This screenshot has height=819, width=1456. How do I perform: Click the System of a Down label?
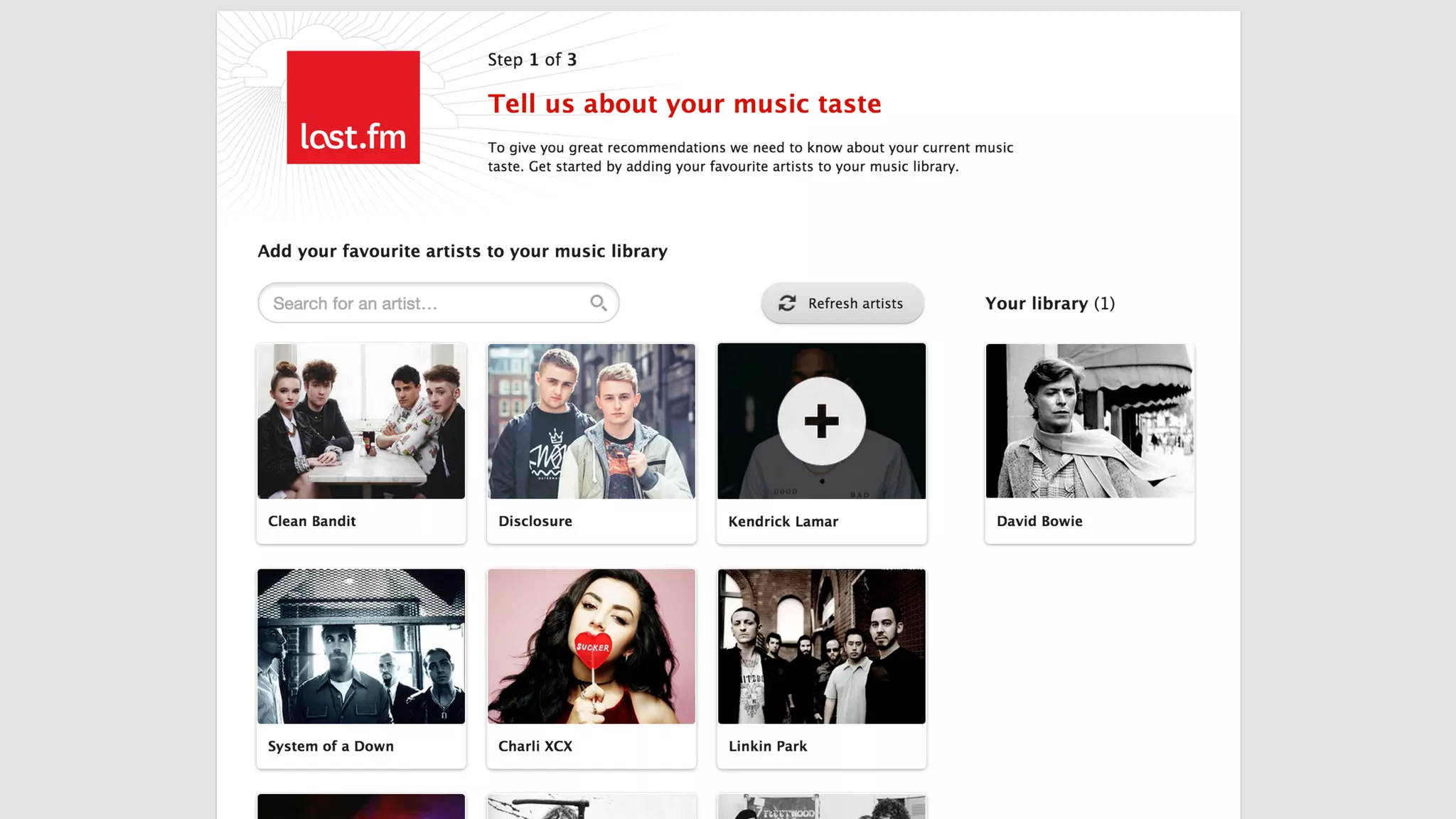coord(331,746)
